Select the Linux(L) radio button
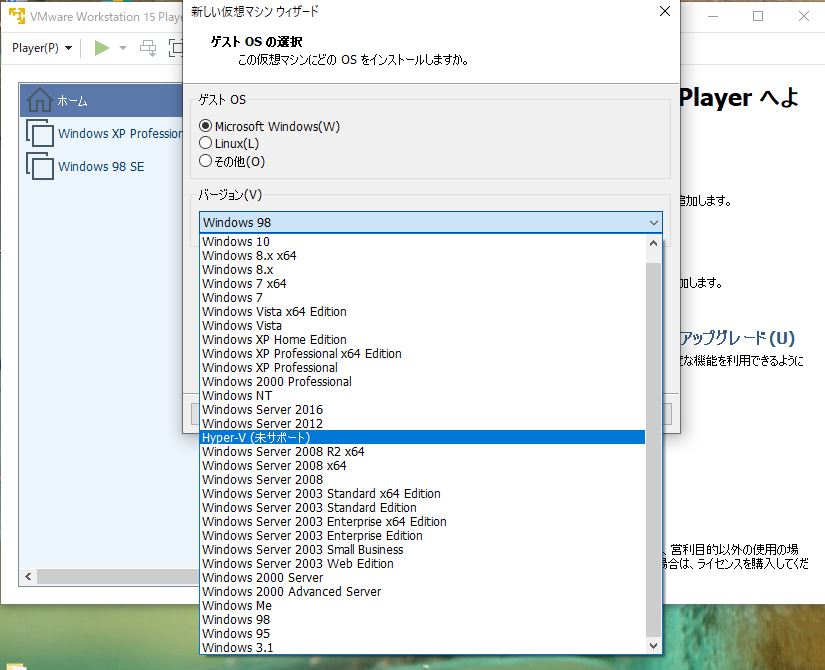The height and width of the screenshot is (670, 825). 207,142
